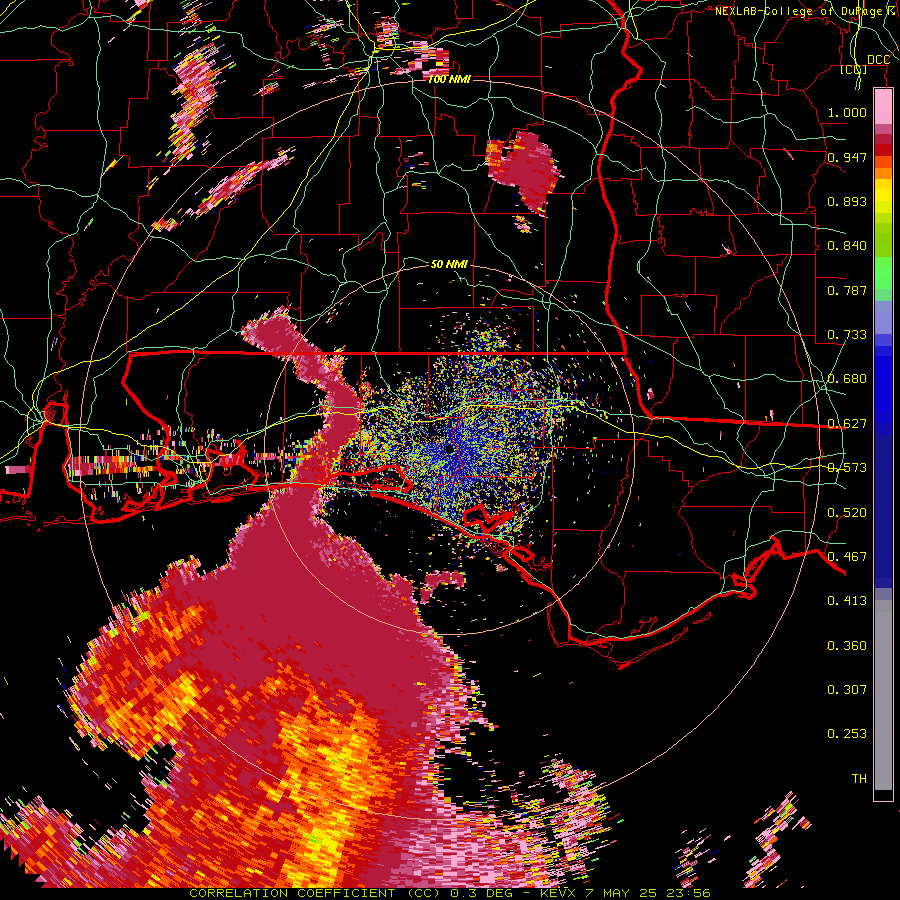Select the 0.733 legend value

point(847,335)
